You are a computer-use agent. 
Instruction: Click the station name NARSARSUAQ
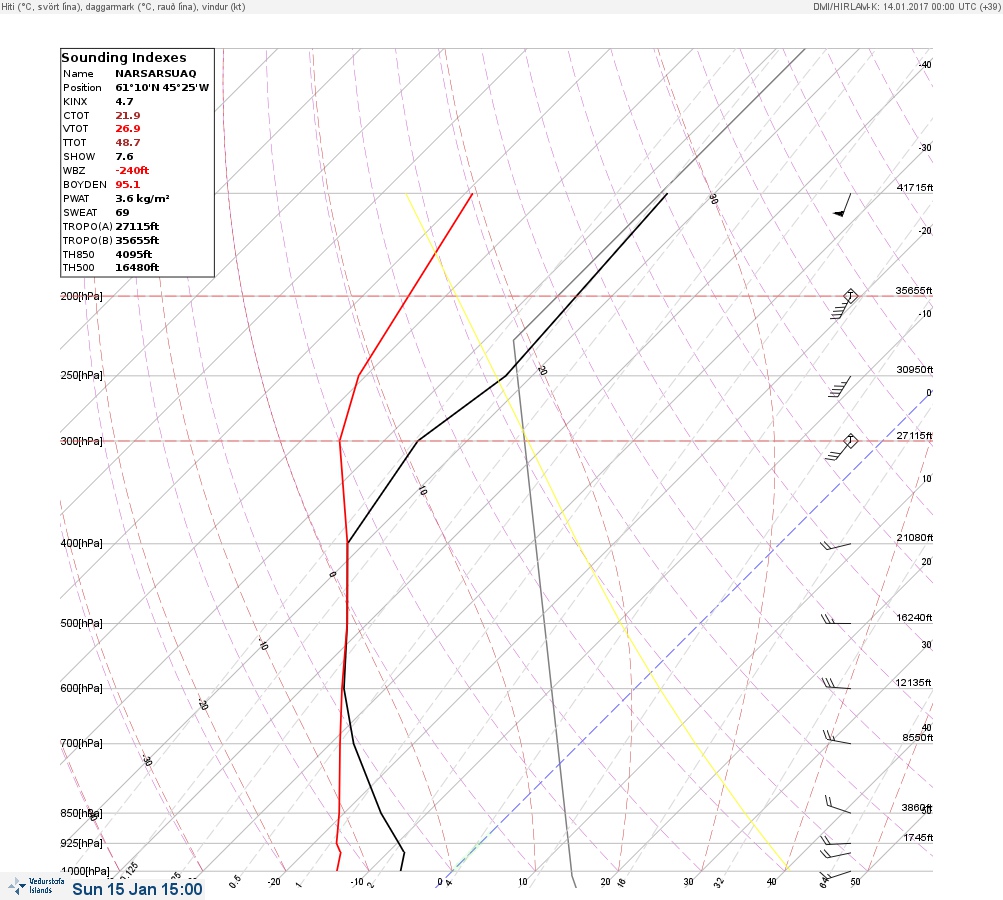click(155, 74)
